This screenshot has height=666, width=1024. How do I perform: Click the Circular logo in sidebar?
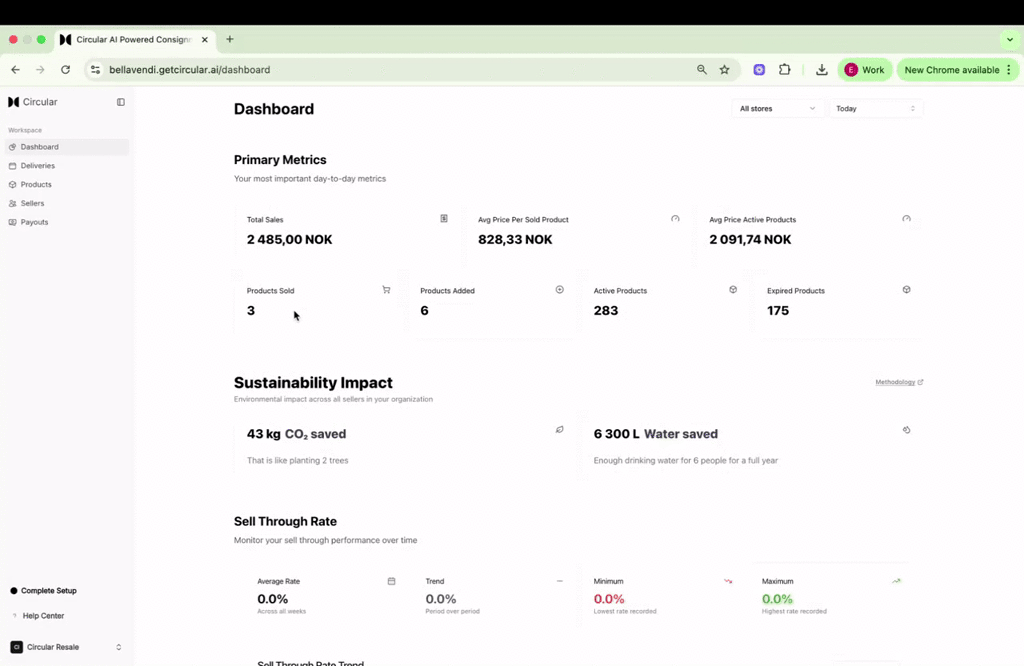pyautogui.click(x=33, y=102)
